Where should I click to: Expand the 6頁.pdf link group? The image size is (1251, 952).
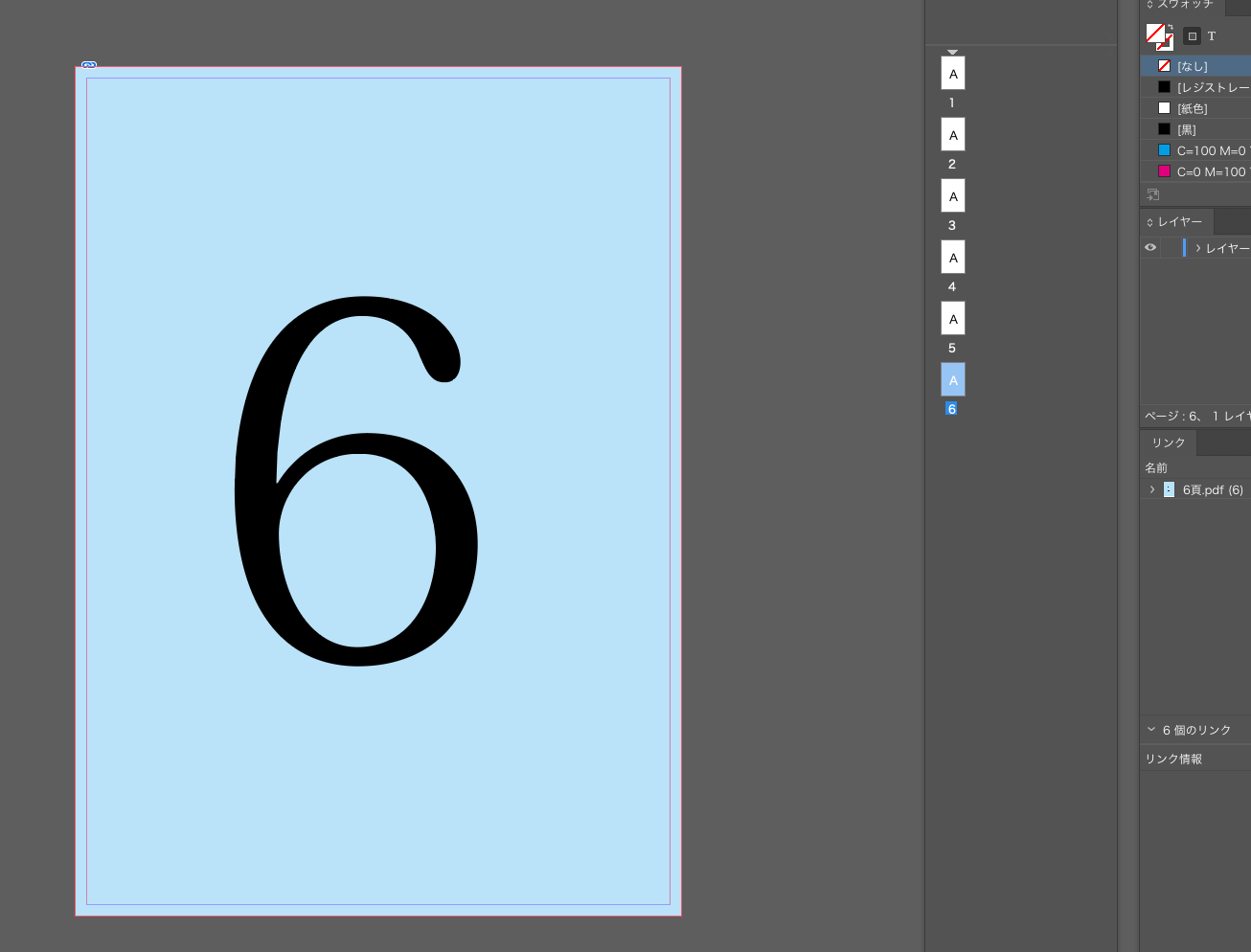pyautogui.click(x=1152, y=489)
